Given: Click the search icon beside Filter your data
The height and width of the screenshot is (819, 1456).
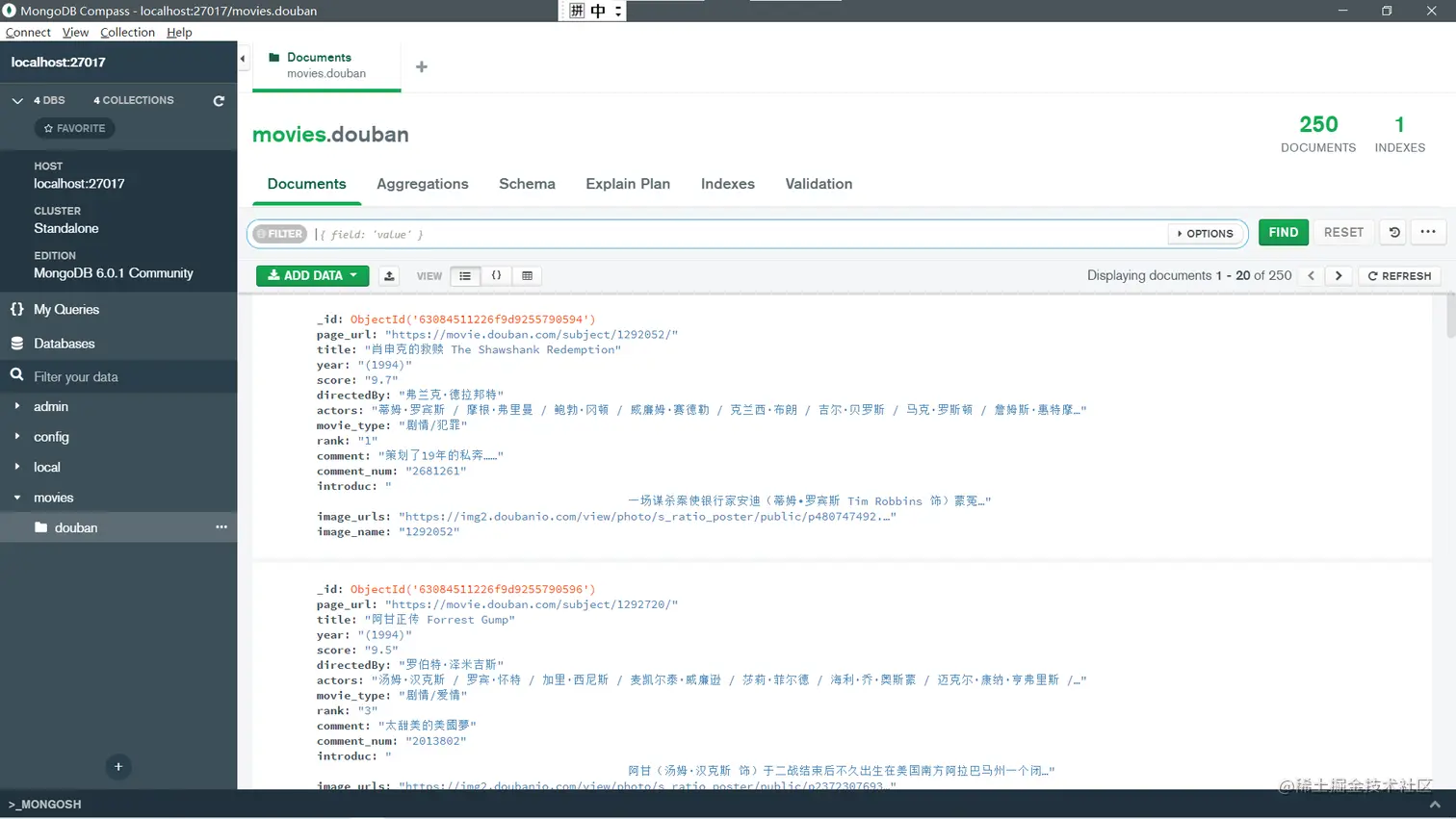Looking at the screenshot, I should [x=17, y=376].
